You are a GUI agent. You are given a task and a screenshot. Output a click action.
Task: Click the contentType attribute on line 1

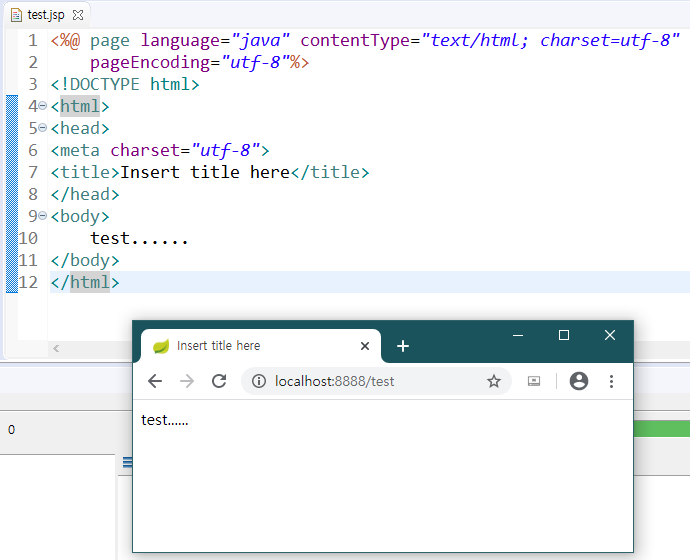355,40
